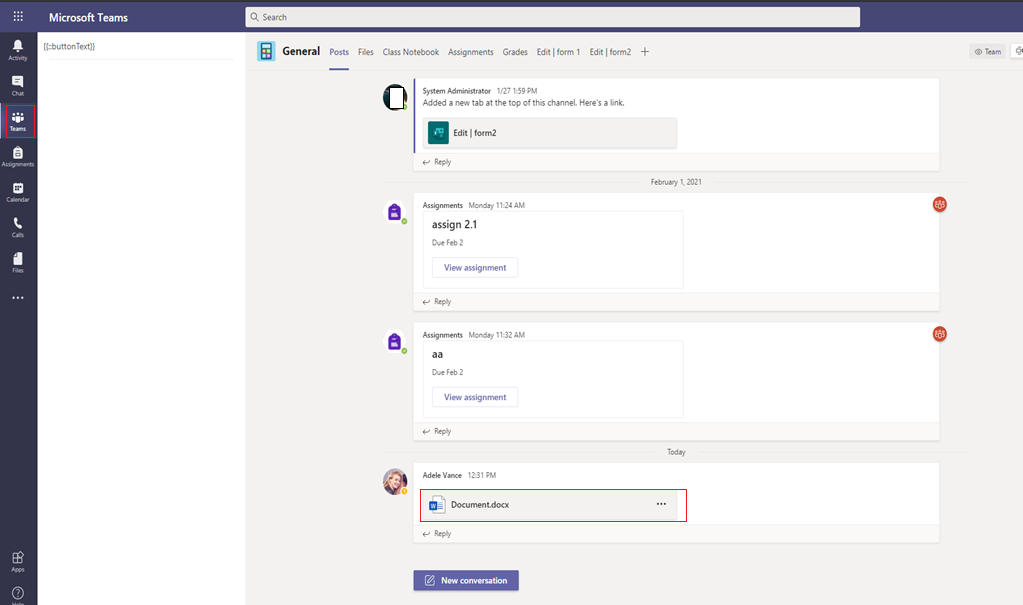Open the Edit | form 1 tab
This screenshot has height=605, width=1023.
(x=558, y=52)
